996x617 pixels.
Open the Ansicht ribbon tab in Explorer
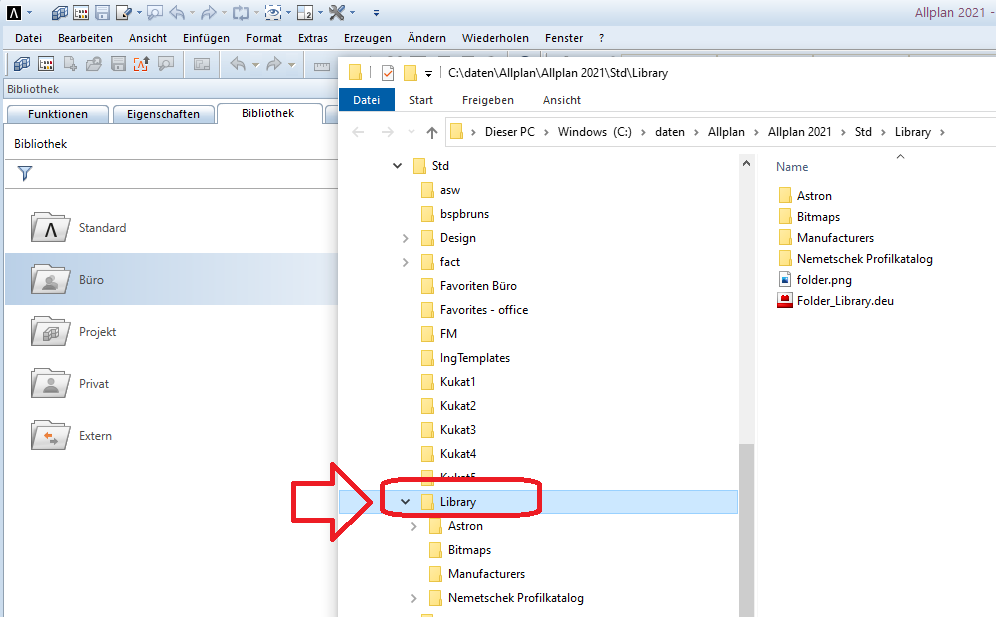[x=561, y=100]
